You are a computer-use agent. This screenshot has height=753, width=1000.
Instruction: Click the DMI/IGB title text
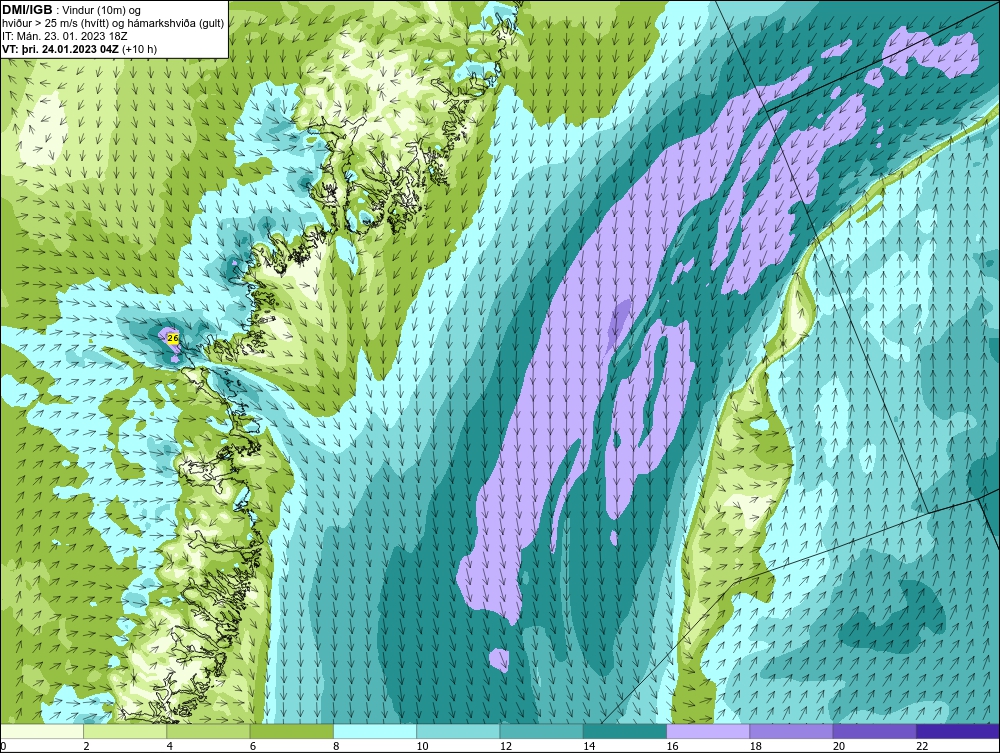(x=27, y=10)
